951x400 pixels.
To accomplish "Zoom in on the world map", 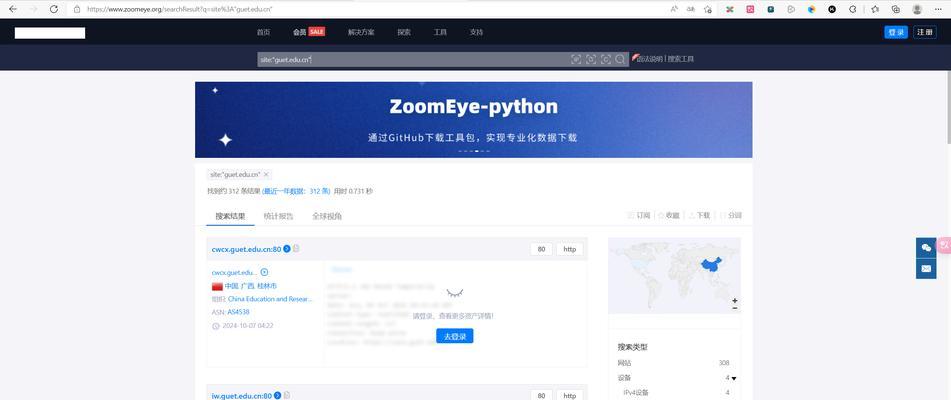I will pyautogui.click(x=735, y=301).
